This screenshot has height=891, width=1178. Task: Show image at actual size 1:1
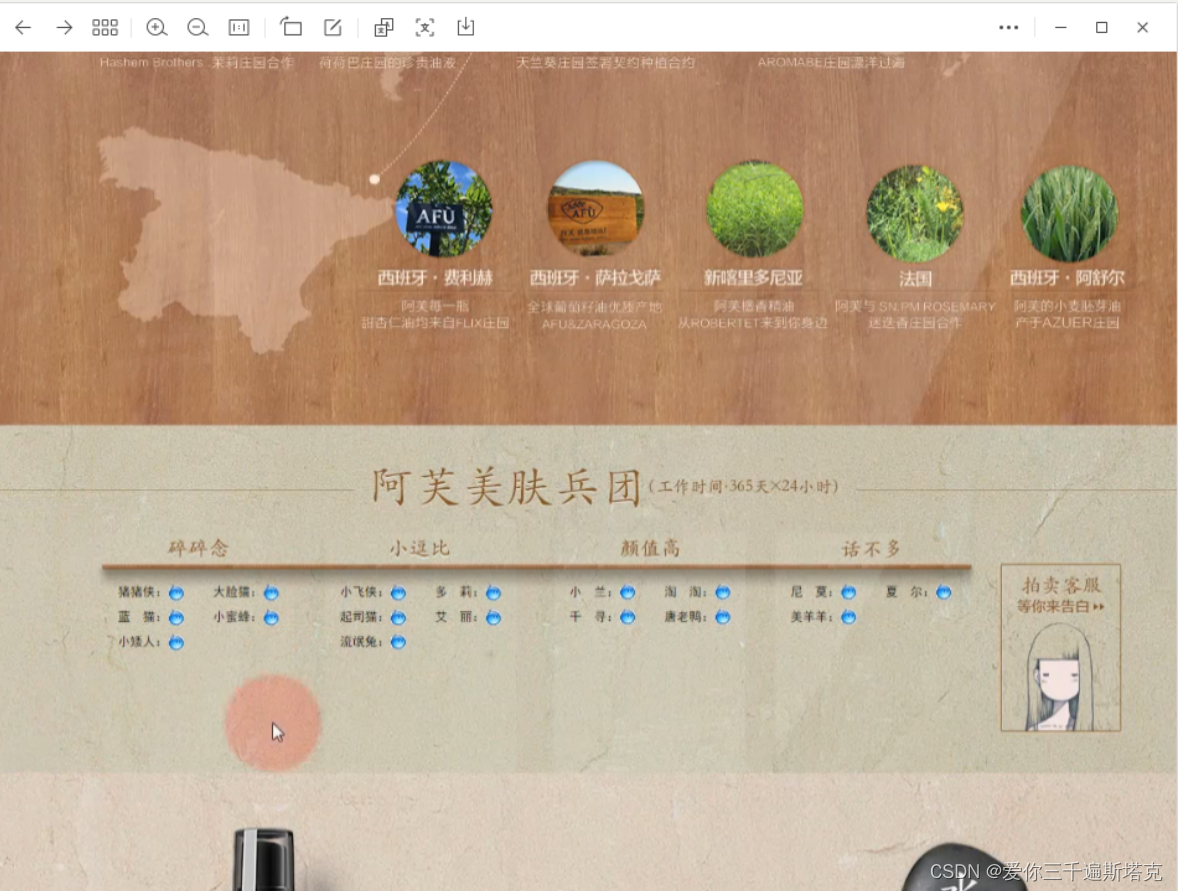(239, 28)
